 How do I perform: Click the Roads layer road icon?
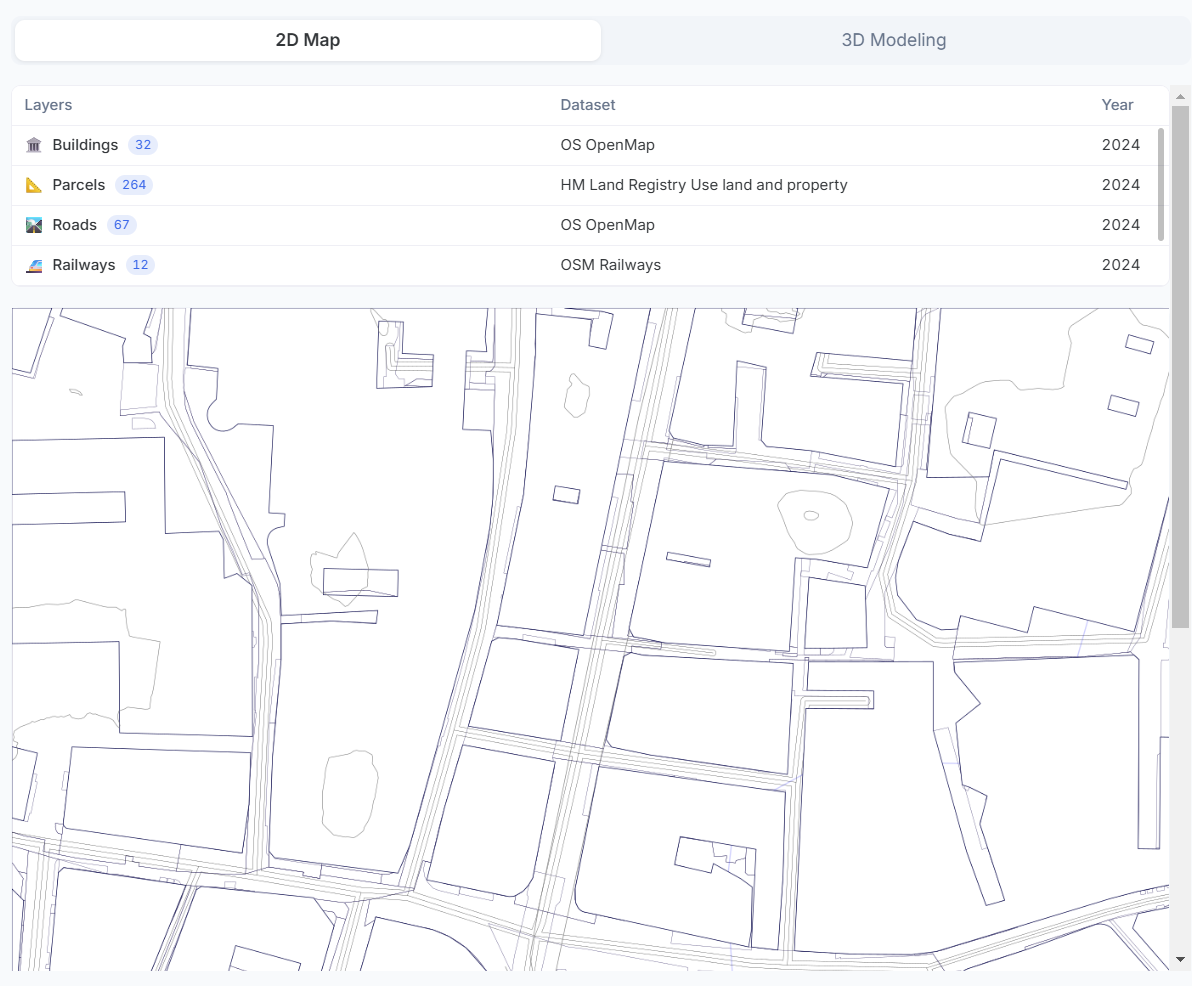pyautogui.click(x=33, y=225)
